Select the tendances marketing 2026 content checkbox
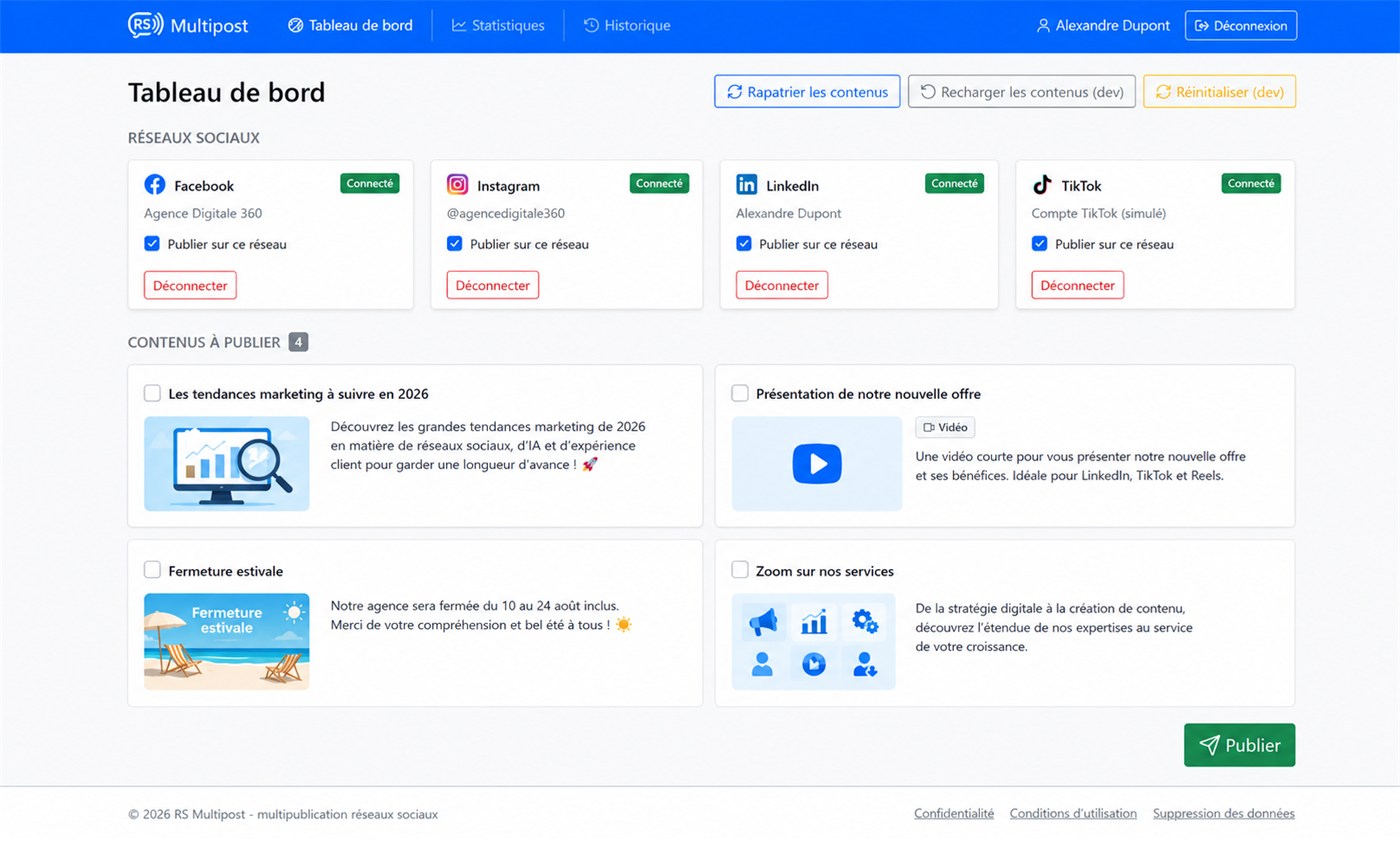1400x841 pixels. pyautogui.click(x=152, y=393)
